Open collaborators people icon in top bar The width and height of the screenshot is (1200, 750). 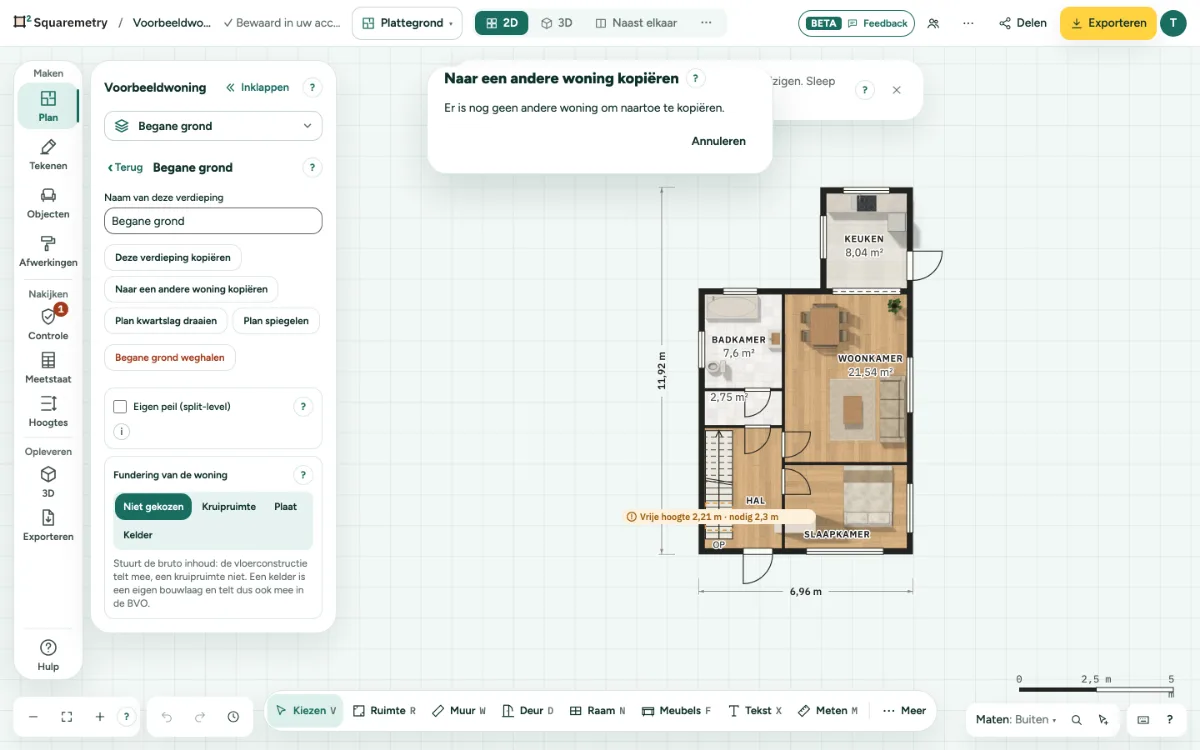pyautogui.click(x=933, y=23)
